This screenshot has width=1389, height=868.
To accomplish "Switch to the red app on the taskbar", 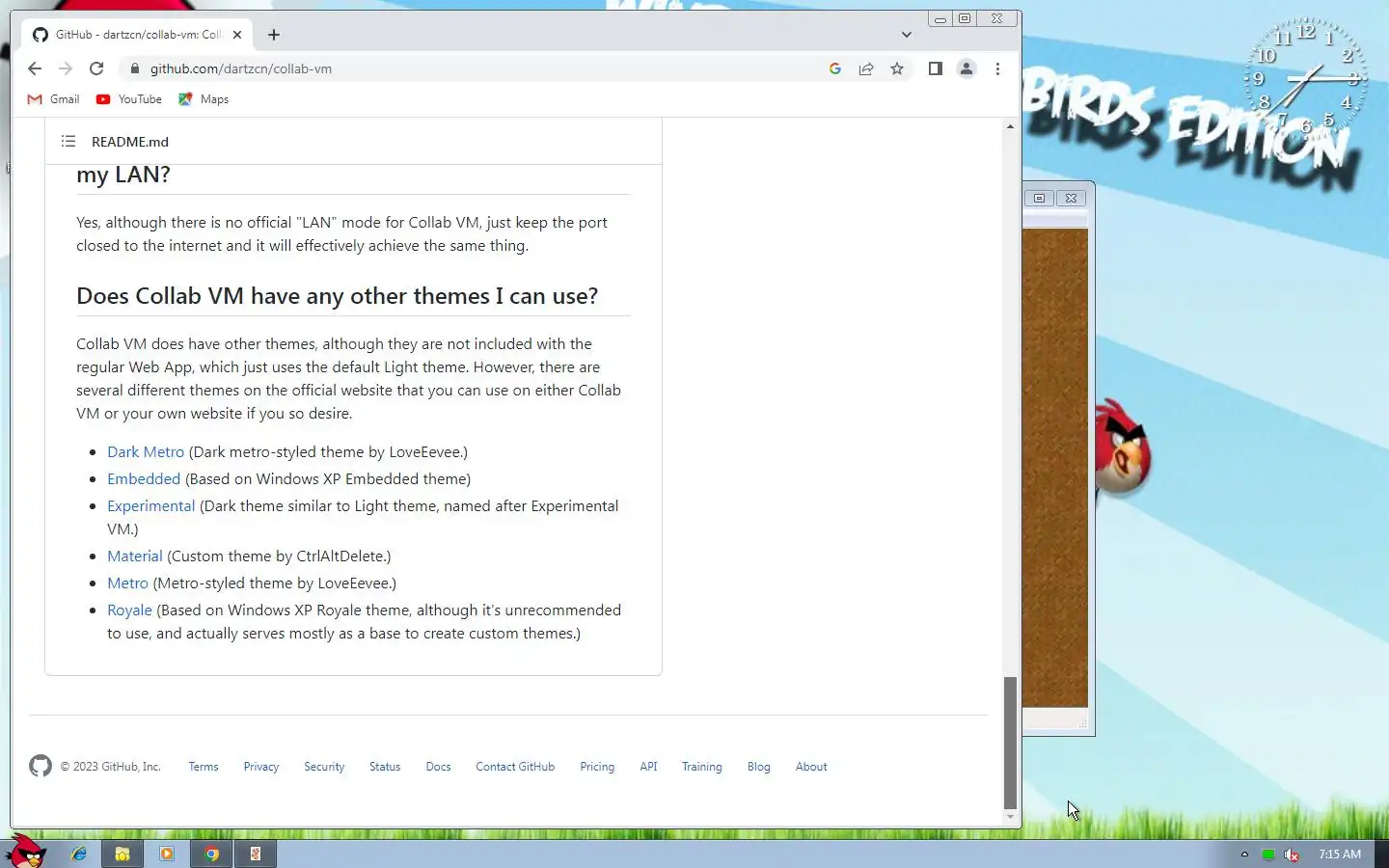I will pos(256,854).
